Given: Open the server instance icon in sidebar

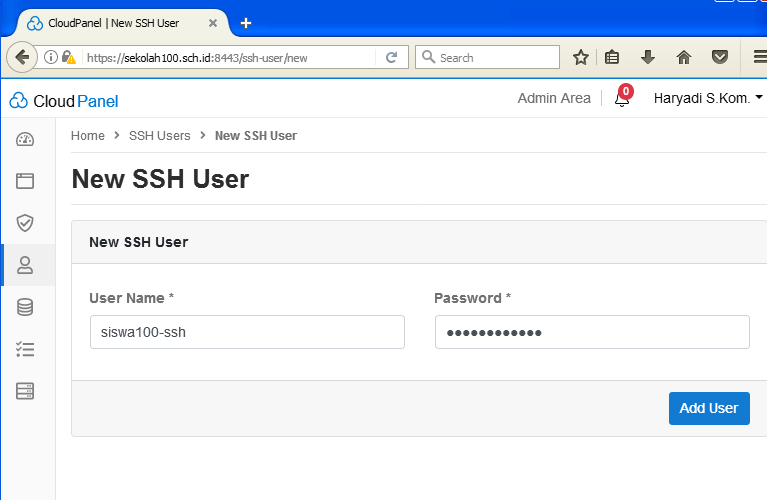Looking at the screenshot, I should pyautogui.click(x=25, y=391).
